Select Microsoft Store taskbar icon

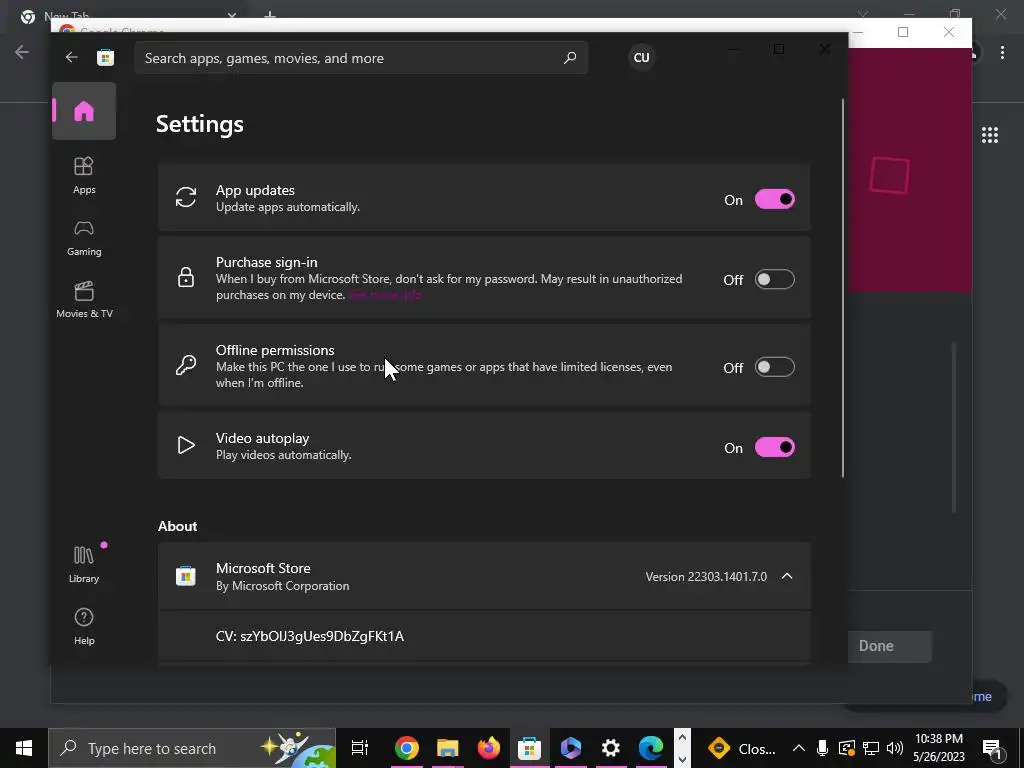(x=529, y=748)
